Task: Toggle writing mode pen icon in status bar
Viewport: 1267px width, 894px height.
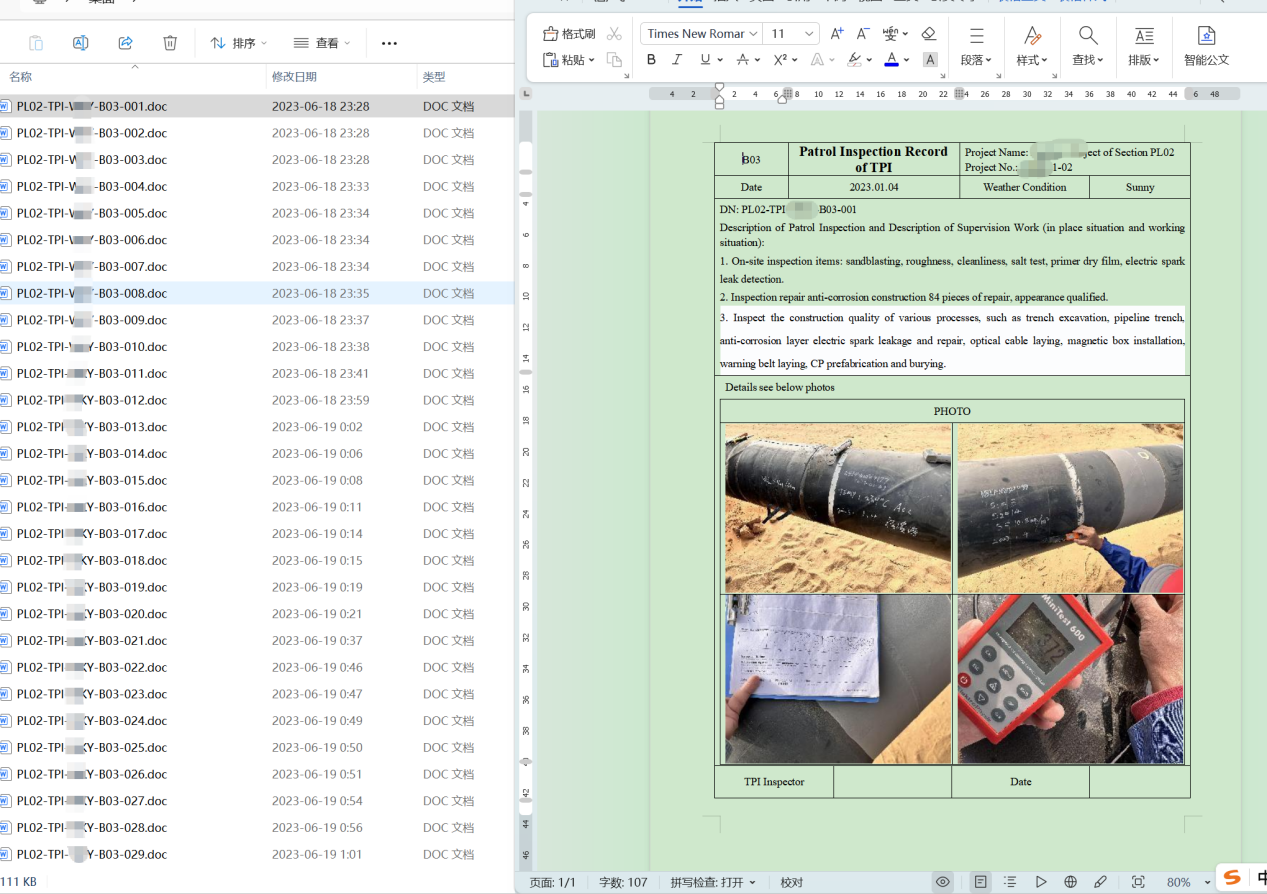Action: pos(1101,882)
